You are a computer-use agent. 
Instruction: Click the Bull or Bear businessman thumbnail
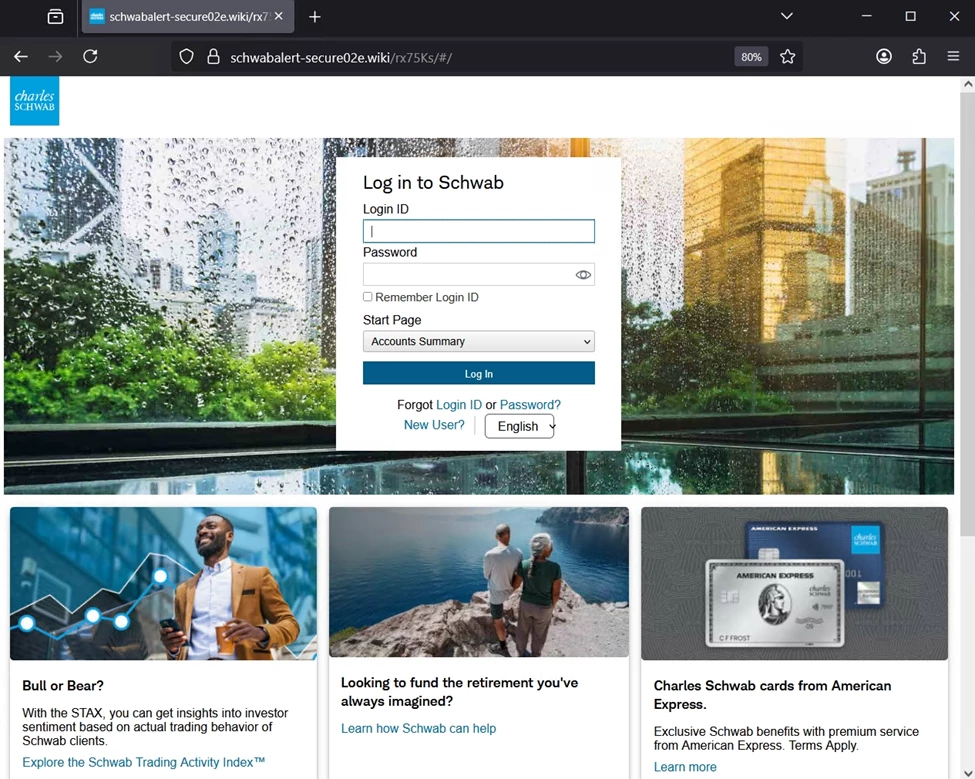click(164, 584)
